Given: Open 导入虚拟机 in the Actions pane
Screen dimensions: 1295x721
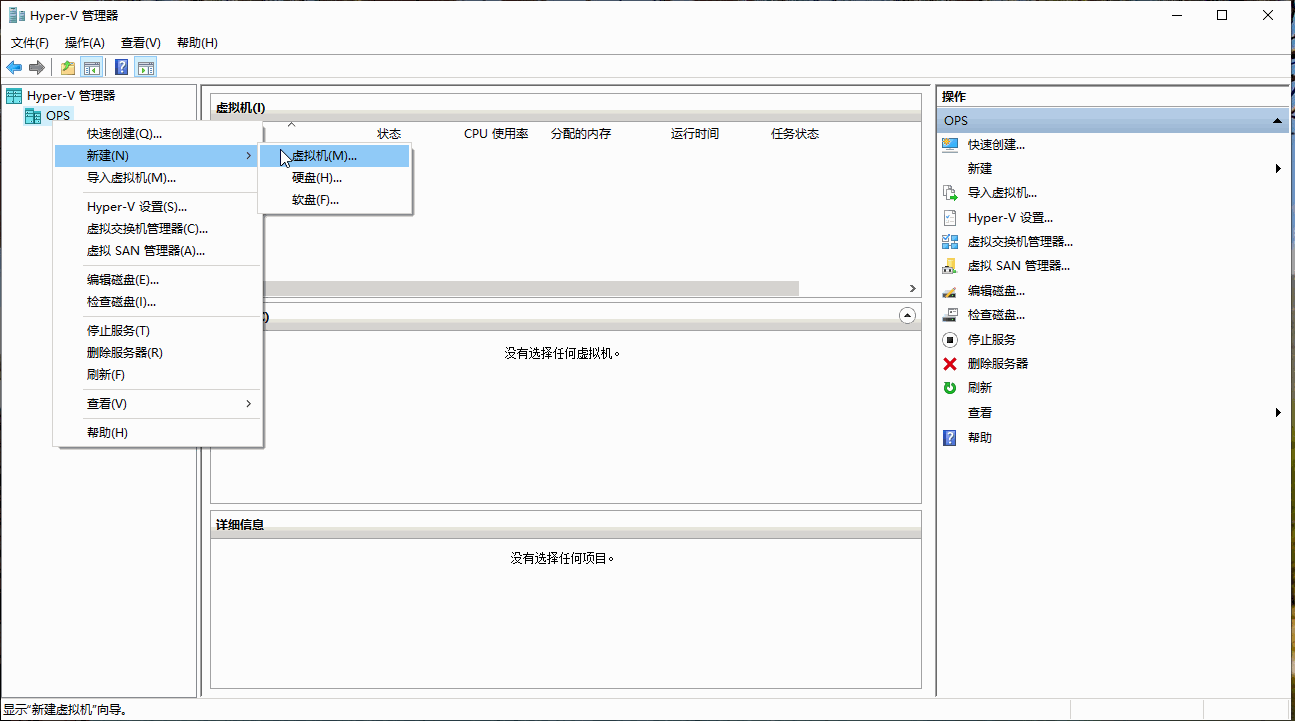Looking at the screenshot, I should coord(1002,193).
